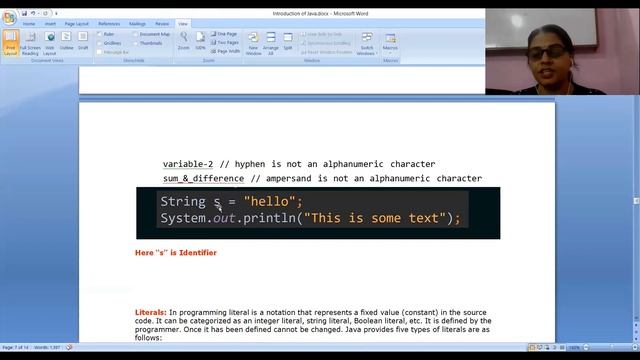Click the status bar zoom slider
Image resolution: width=640 pixels, height=360 pixels.
pos(611,347)
